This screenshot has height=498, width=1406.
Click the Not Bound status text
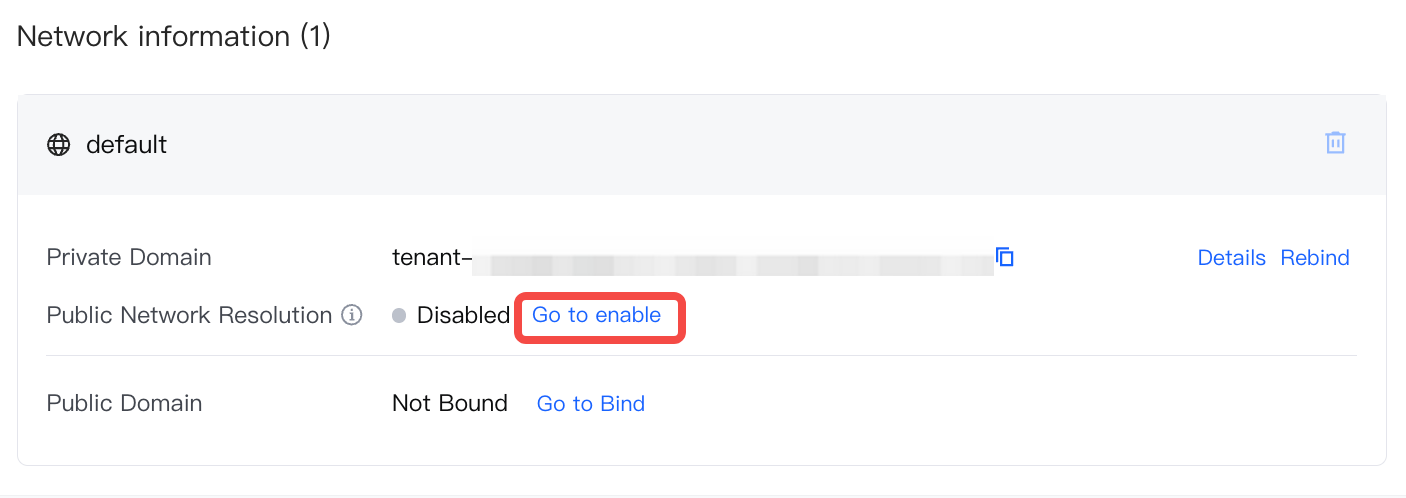tap(449, 403)
